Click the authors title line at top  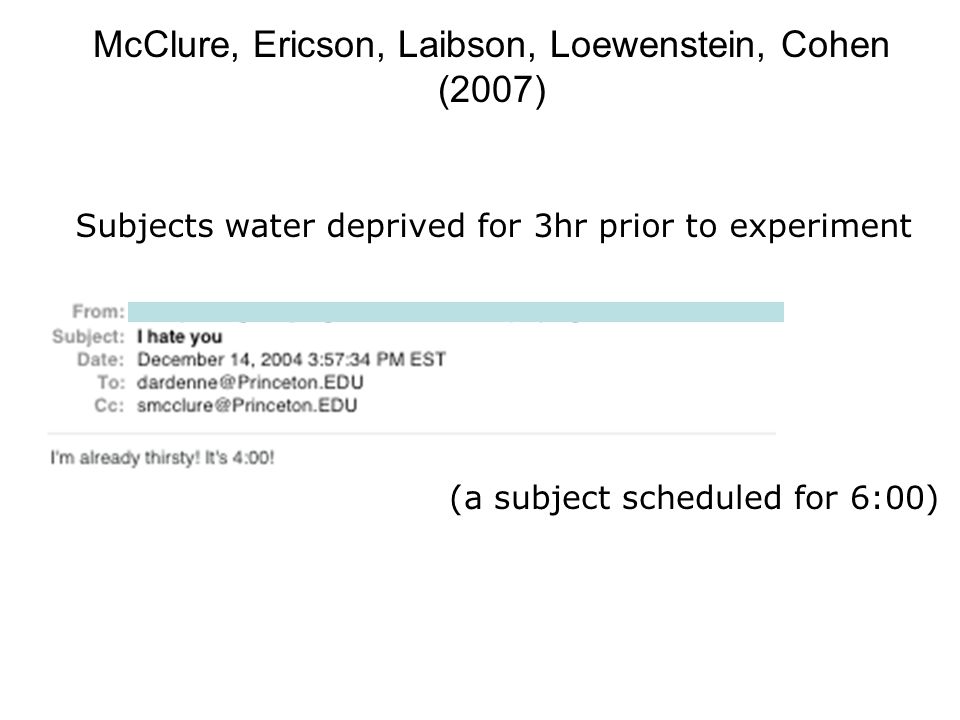click(491, 45)
